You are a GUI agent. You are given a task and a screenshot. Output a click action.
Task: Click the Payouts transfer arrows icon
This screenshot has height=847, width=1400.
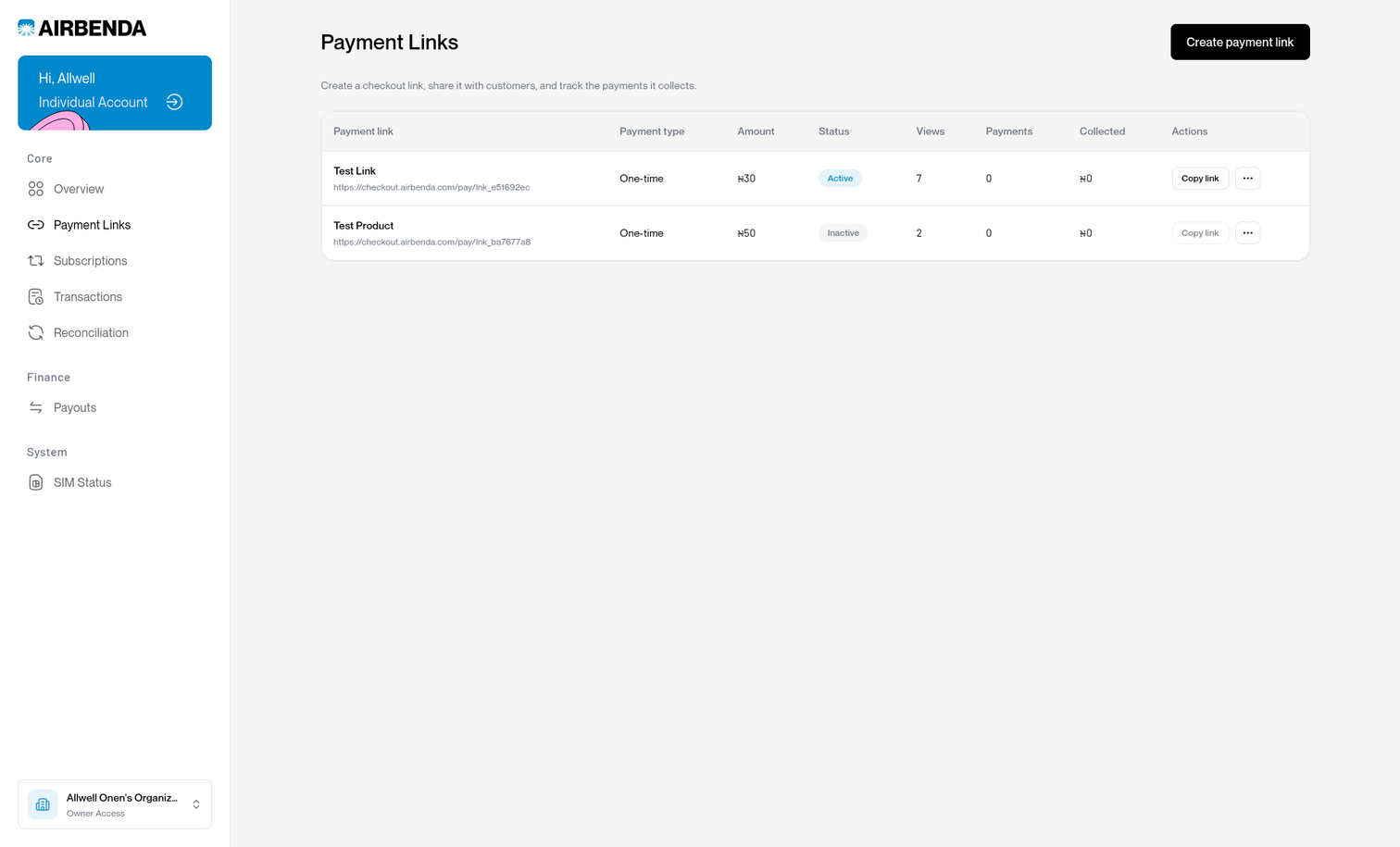click(36, 408)
